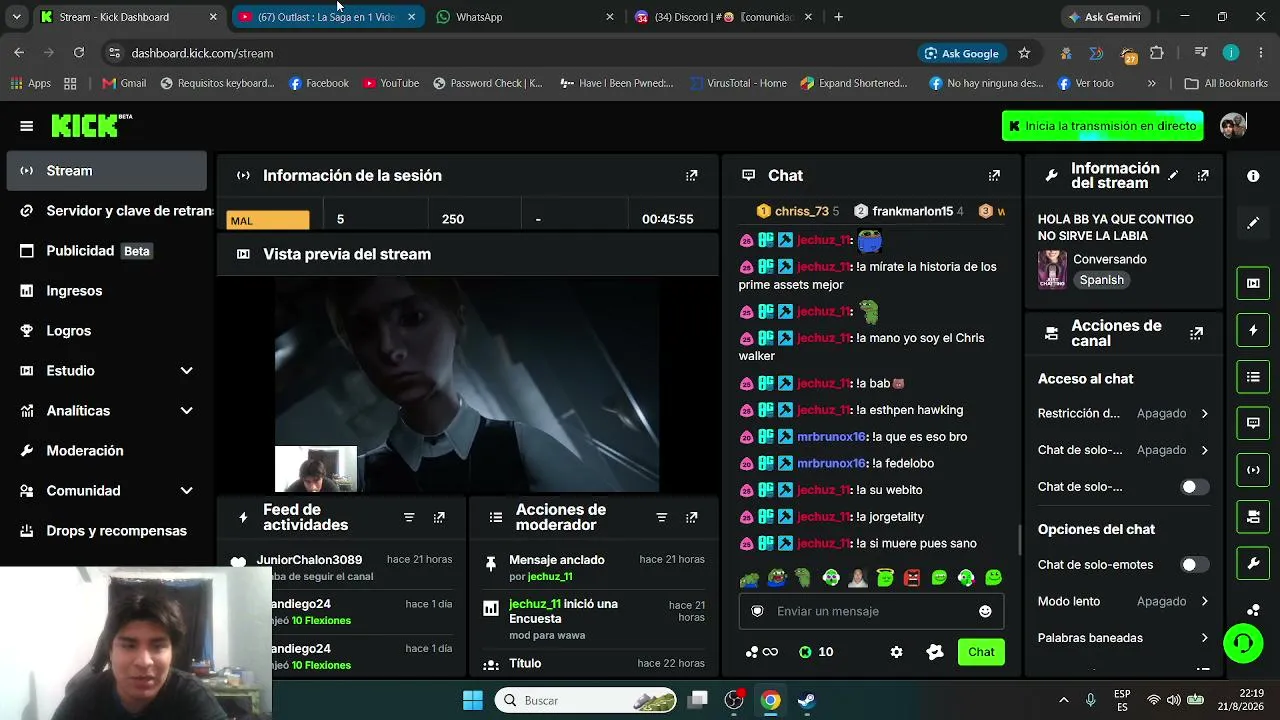Click the info icon in the right rail
The width and height of the screenshot is (1280, 720).
[x=1253, y=176]
